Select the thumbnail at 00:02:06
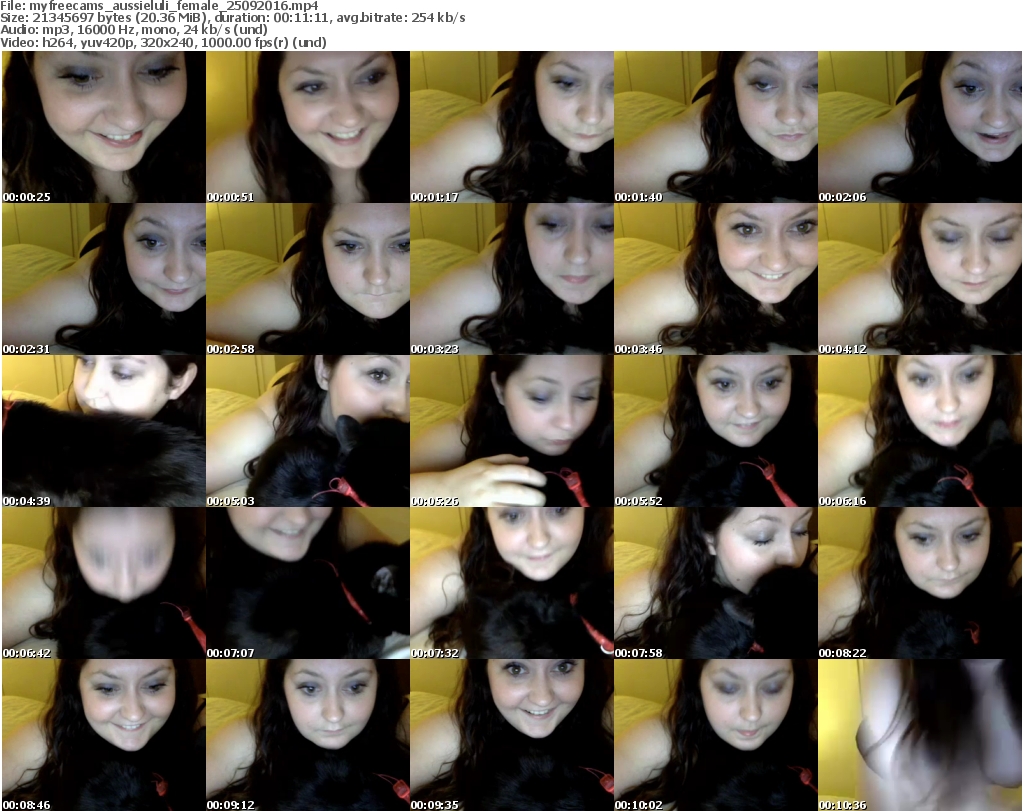This screenshot has width=1024, height=811. (919, 127)
